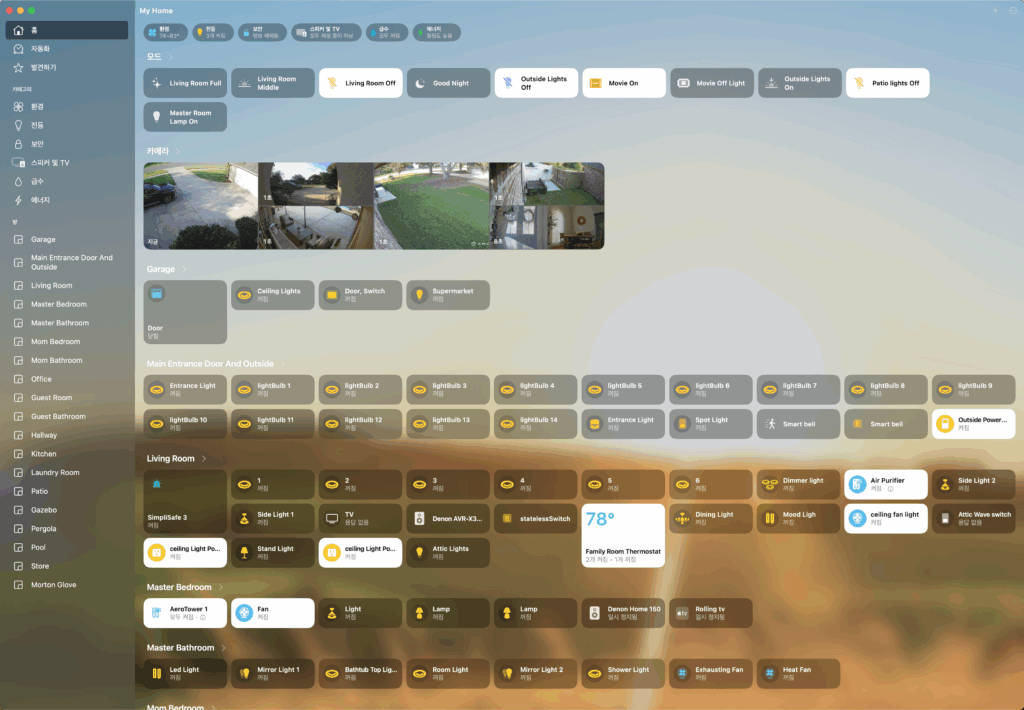This screenshot has height=710, width=1024.
Task: Click the alarm icon on SimpliSafe 3 tile
Action: click(156, 484)
